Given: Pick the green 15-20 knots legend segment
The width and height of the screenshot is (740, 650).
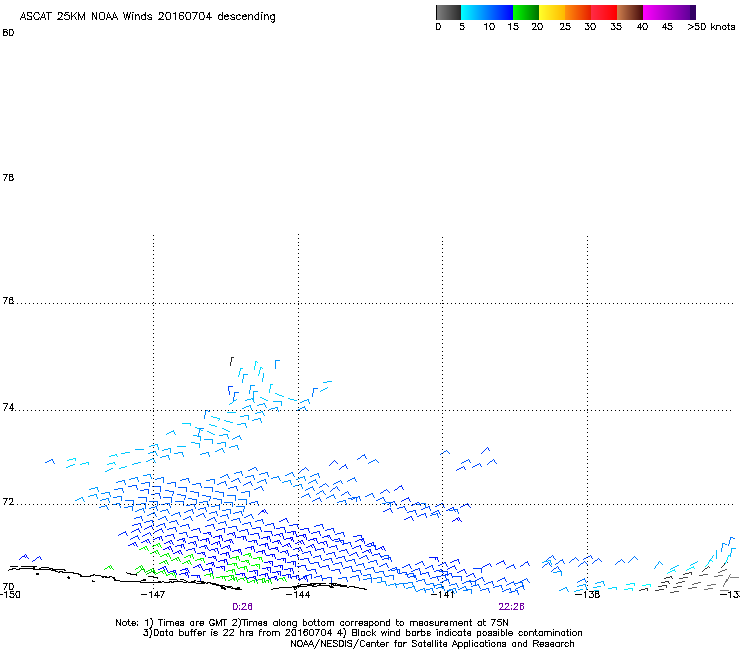Looking at the screenshot, I should point(526,12).
